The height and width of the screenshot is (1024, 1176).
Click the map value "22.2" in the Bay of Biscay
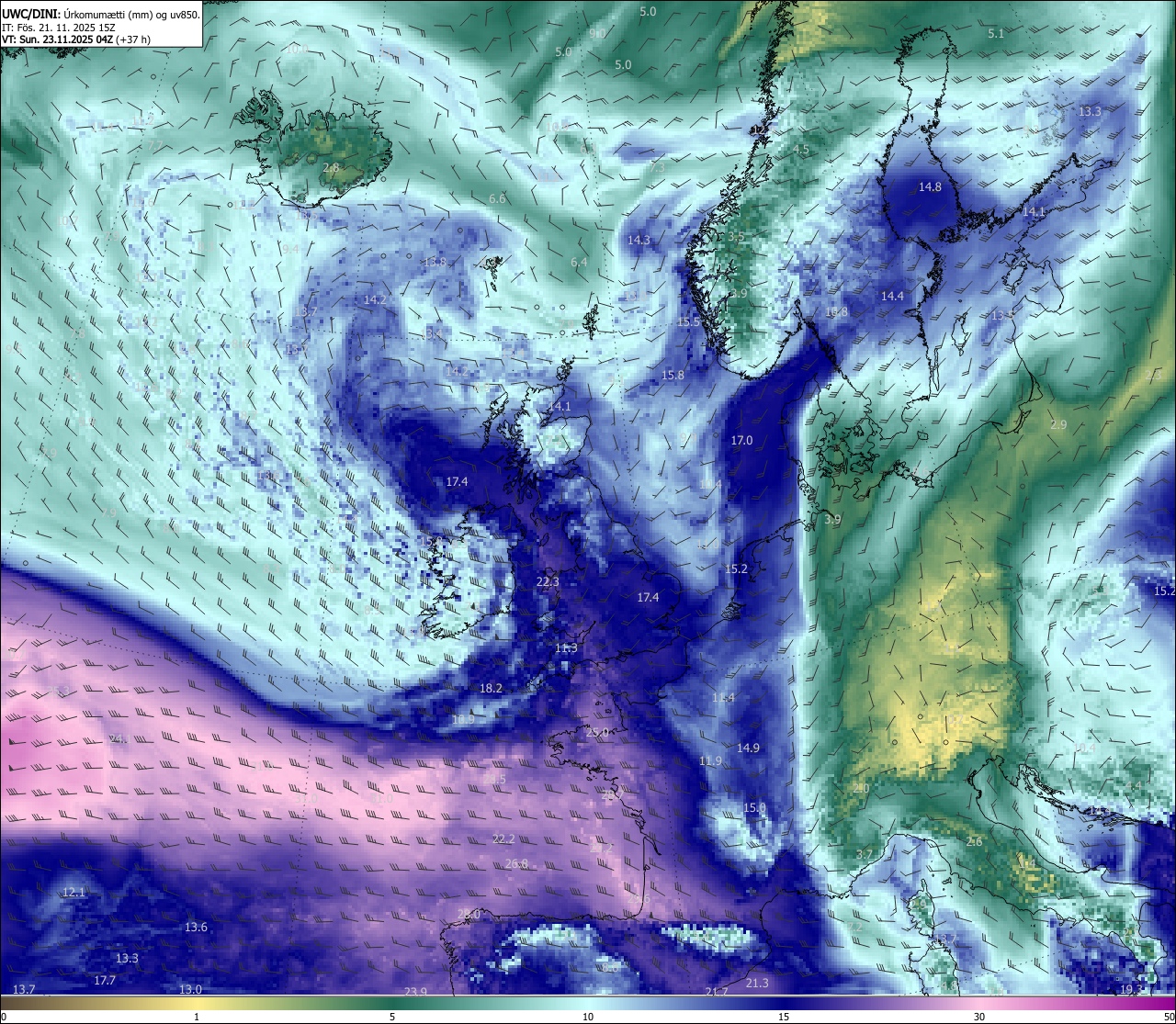pos(503,839)
